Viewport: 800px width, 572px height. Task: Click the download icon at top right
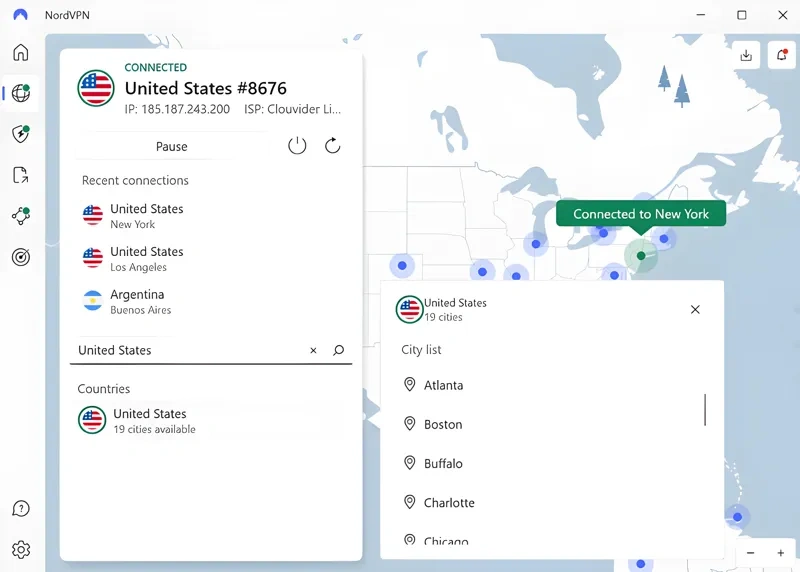tap(746, 56)
